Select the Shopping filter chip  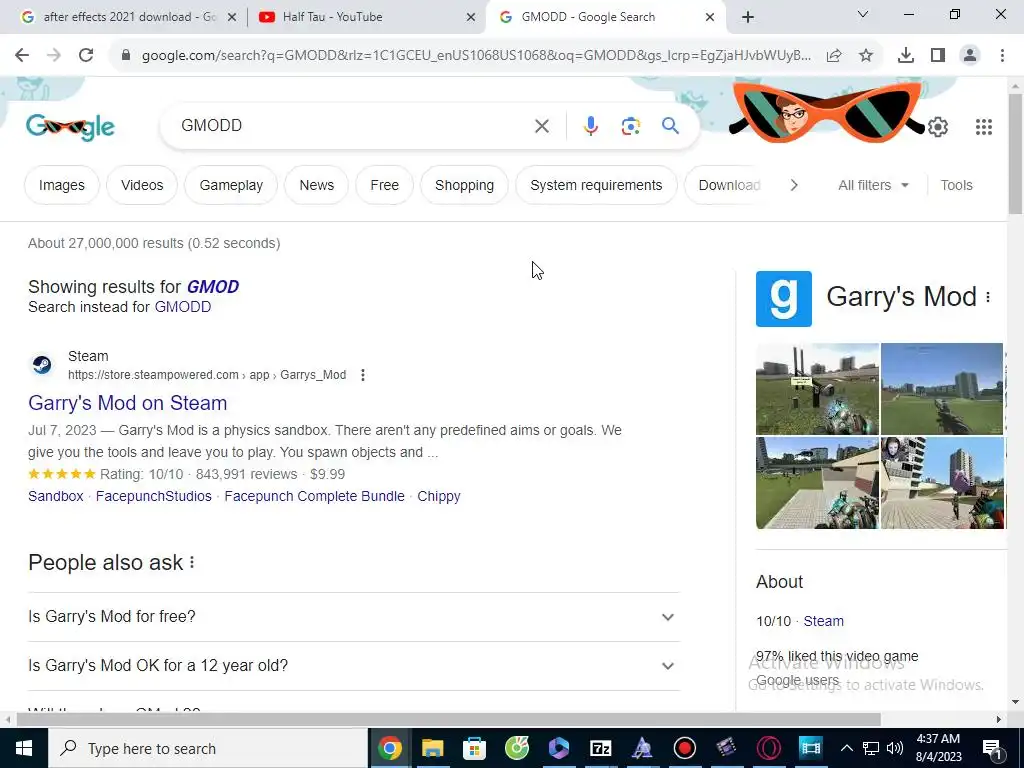(464, 185)
